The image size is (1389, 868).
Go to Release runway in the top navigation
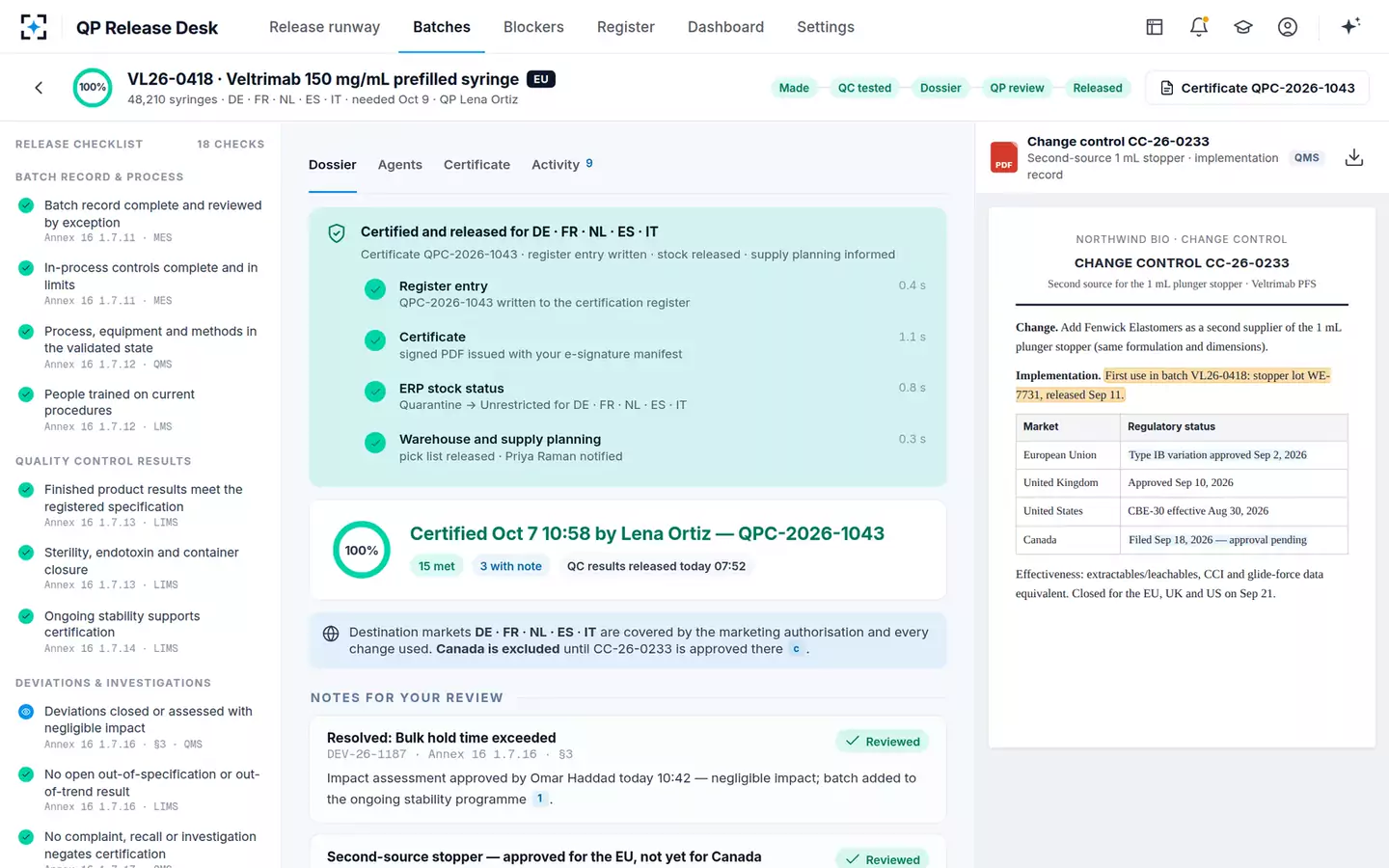[x=324, y=27]
